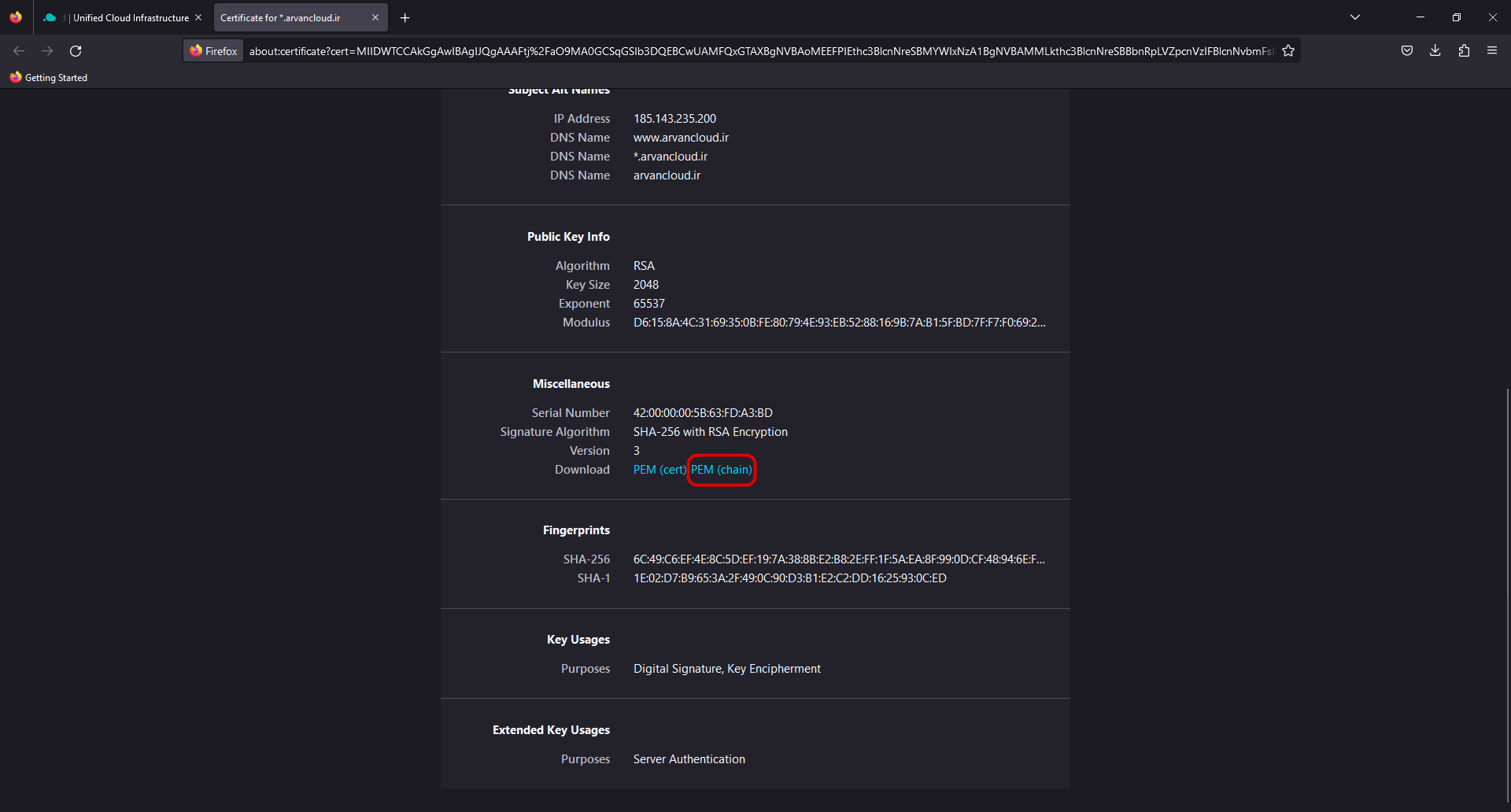Expand the List all tabs dropdown
The image size is (1511, 812).
(x=1355, y=17)
